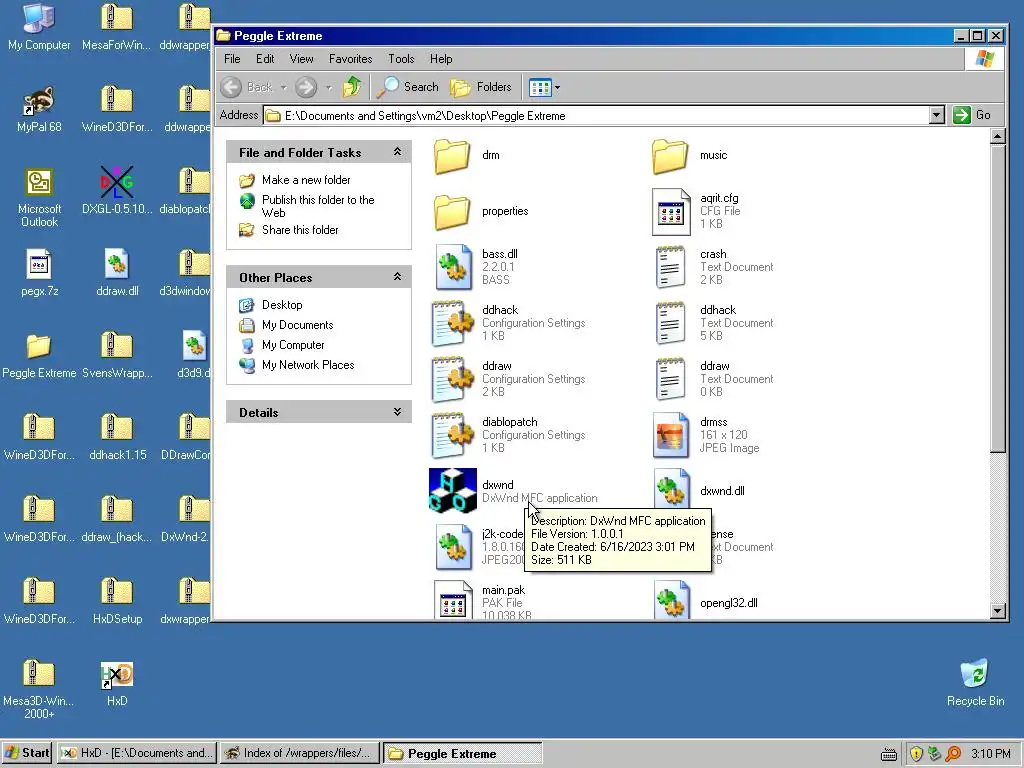
Task: Select the aqrit.cfg file icon
Action: (x=671, y=212)
